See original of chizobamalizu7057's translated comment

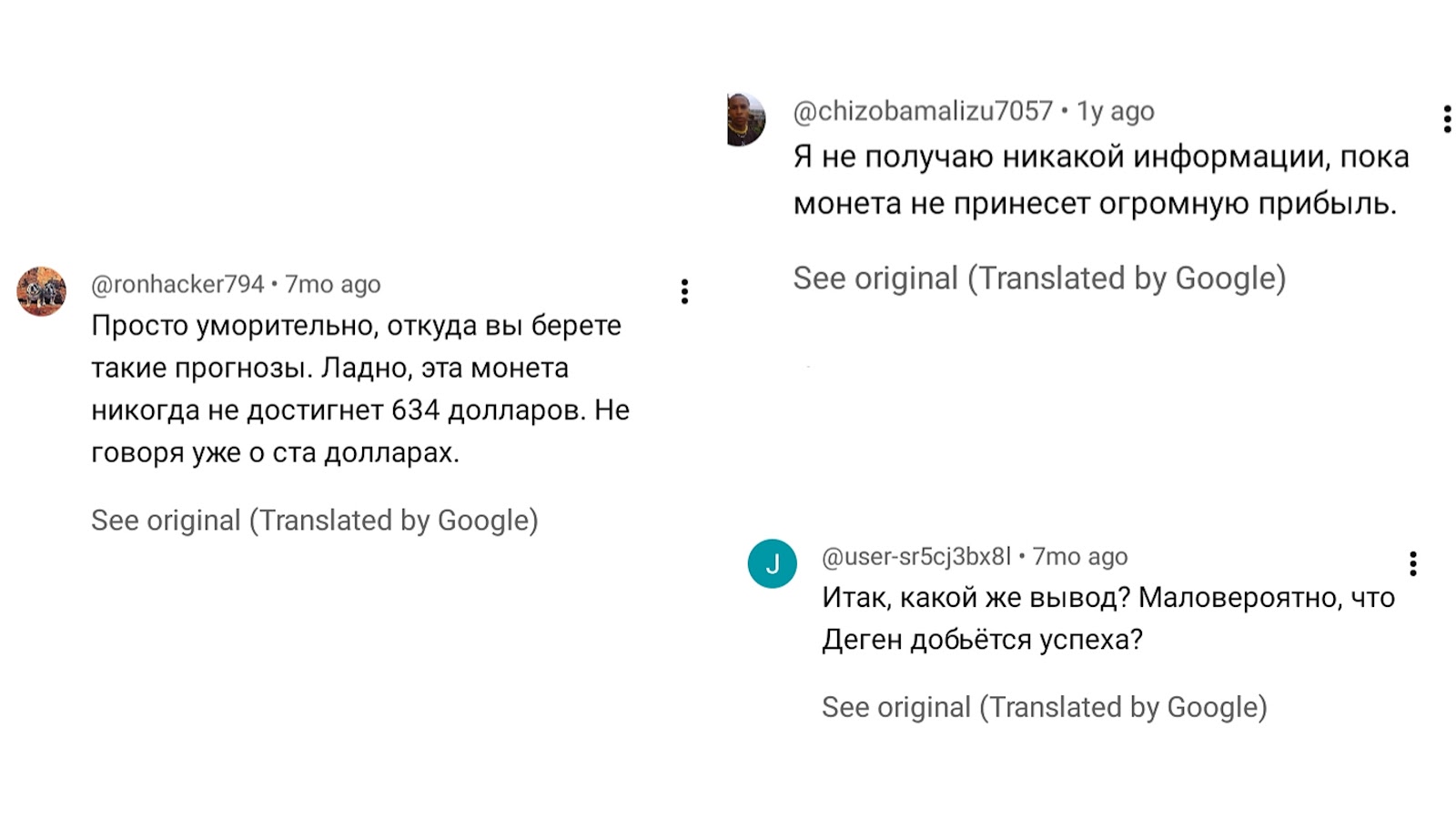(x=1039, y=278)
